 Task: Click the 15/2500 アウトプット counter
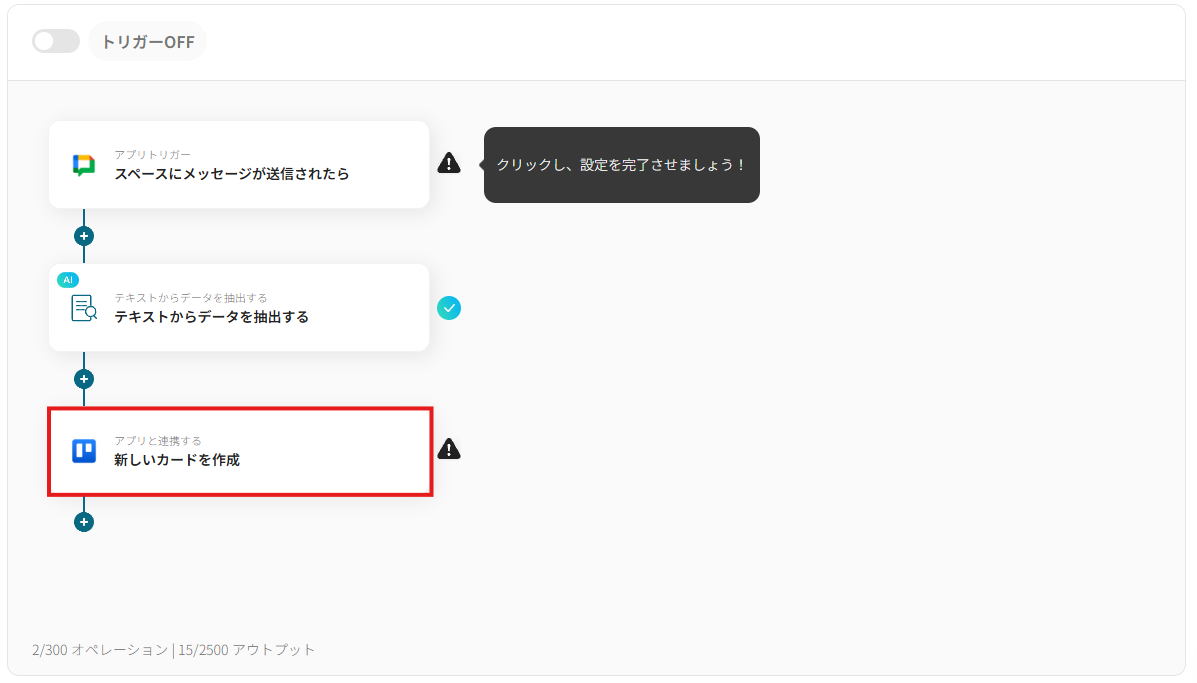click(x=246, y=649)
